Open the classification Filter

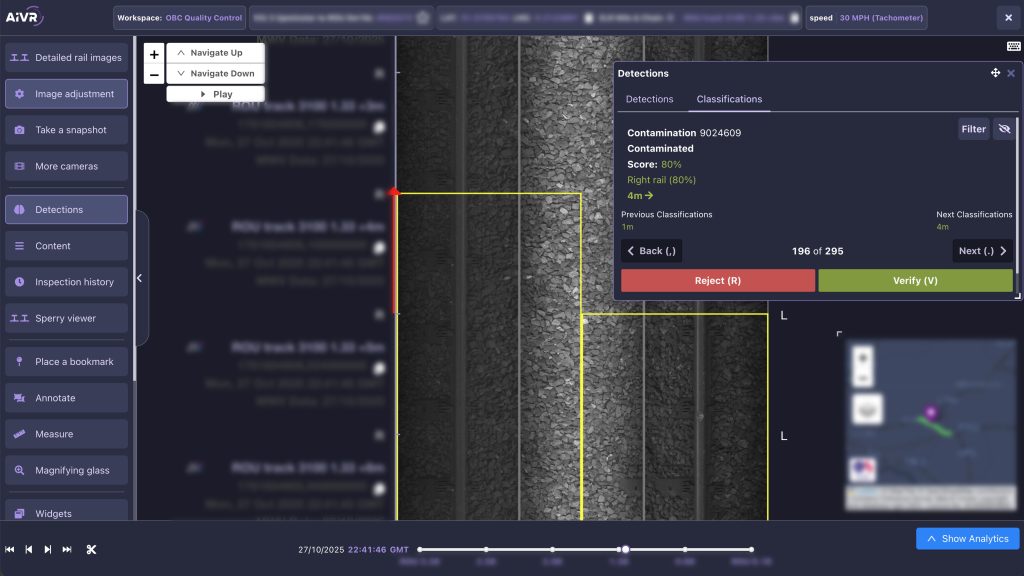(x=973, y=129)
